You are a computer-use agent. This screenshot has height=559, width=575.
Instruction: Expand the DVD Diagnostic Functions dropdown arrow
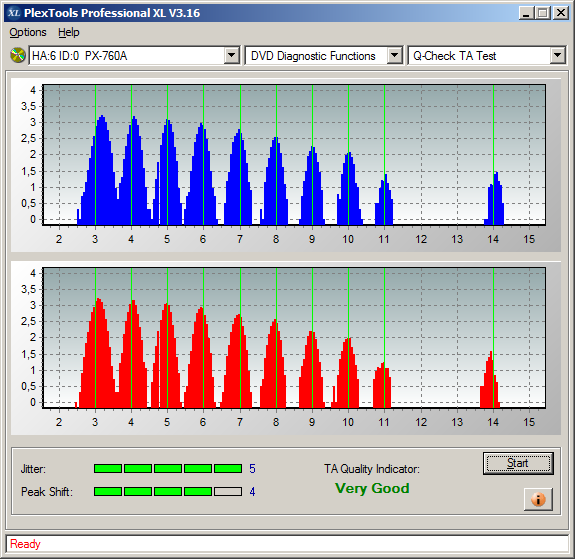point(395,56)
